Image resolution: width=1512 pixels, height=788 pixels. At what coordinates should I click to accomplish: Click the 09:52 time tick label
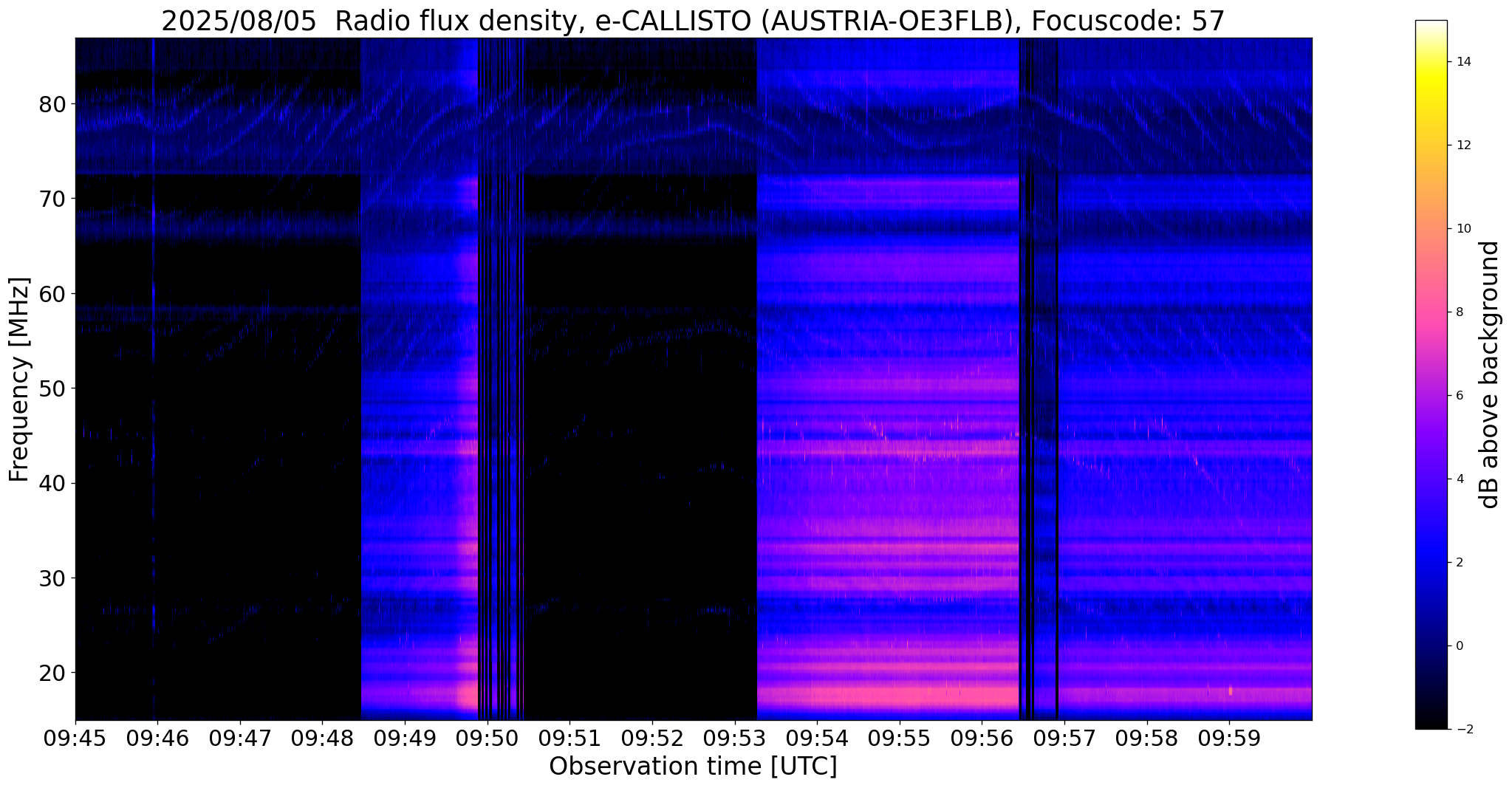[652, 740]
